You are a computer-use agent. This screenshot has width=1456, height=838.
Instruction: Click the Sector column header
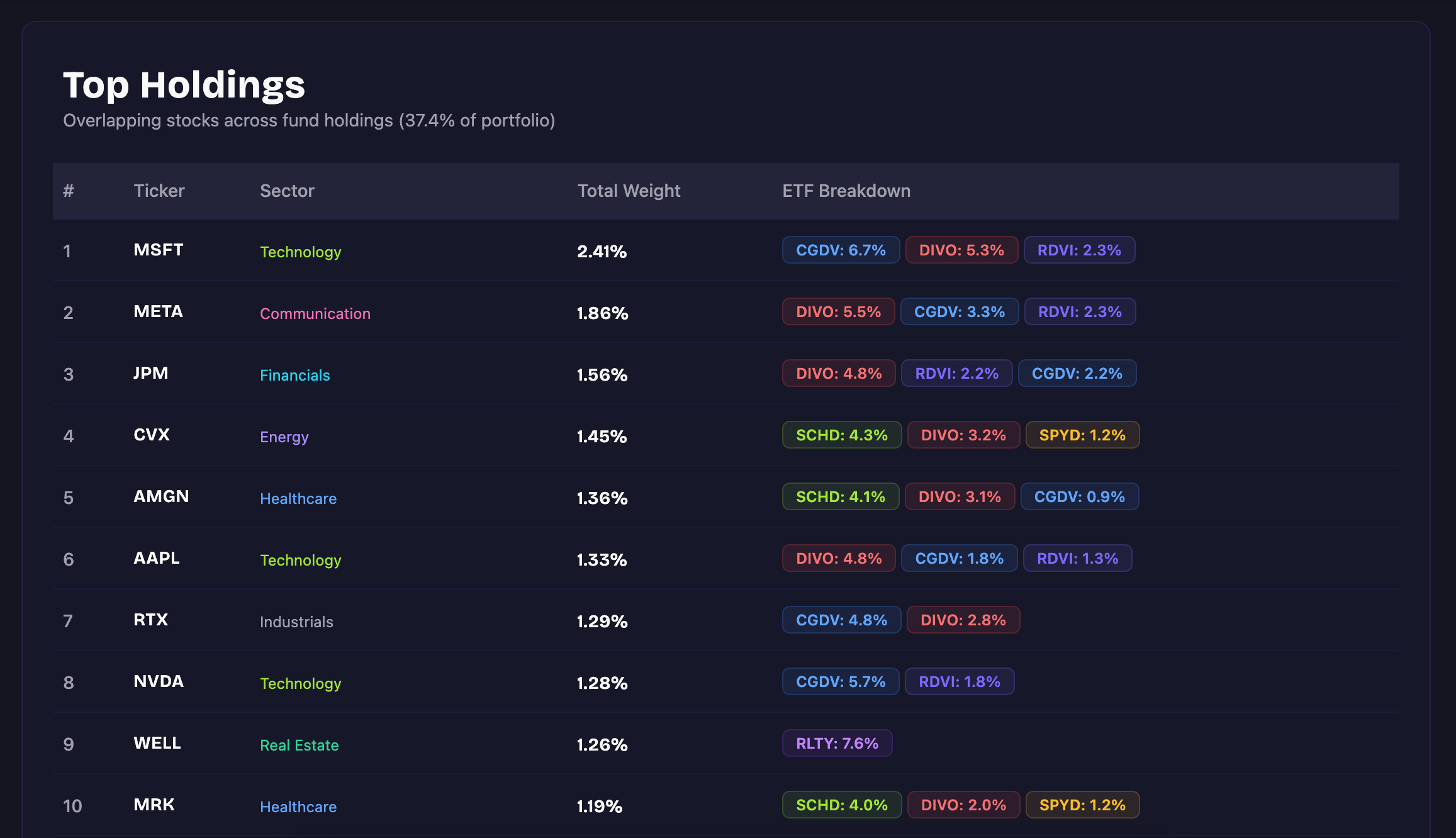287,191
